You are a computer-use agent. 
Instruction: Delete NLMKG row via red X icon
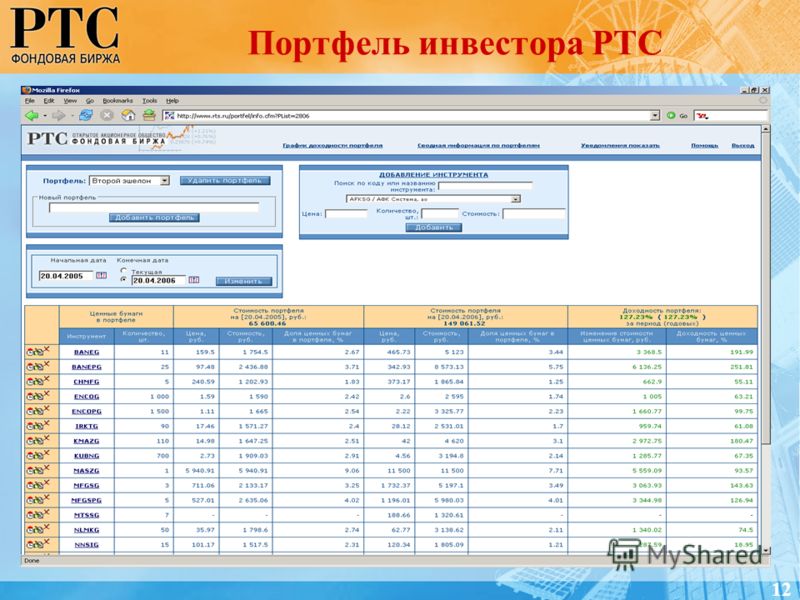pyautogui.click(x=46, y=527)
